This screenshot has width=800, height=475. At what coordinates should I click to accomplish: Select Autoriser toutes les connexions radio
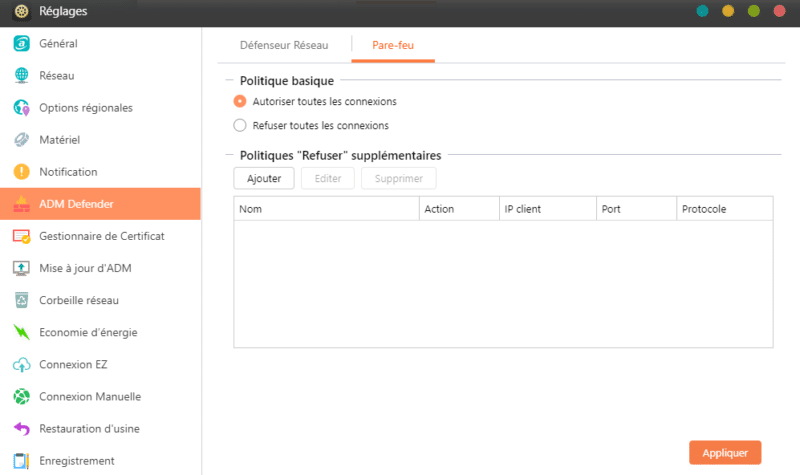tap(240, 101)
